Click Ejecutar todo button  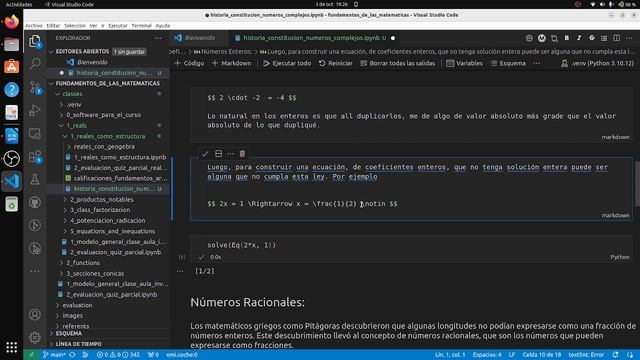[287, 63]
